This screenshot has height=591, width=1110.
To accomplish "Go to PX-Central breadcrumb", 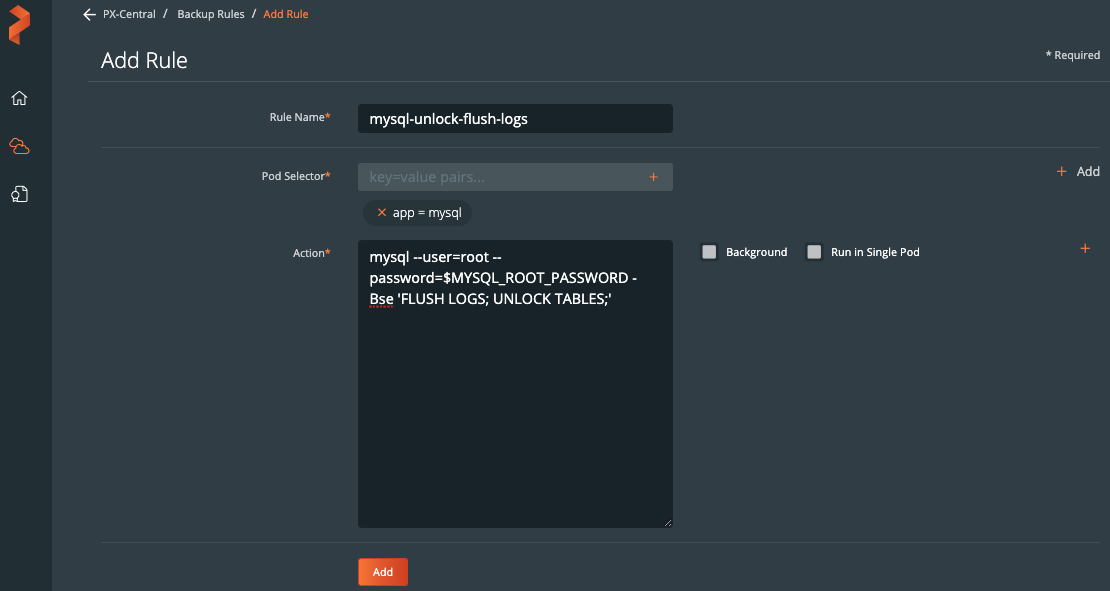I will pyautogui.click(x=129, y=15).
